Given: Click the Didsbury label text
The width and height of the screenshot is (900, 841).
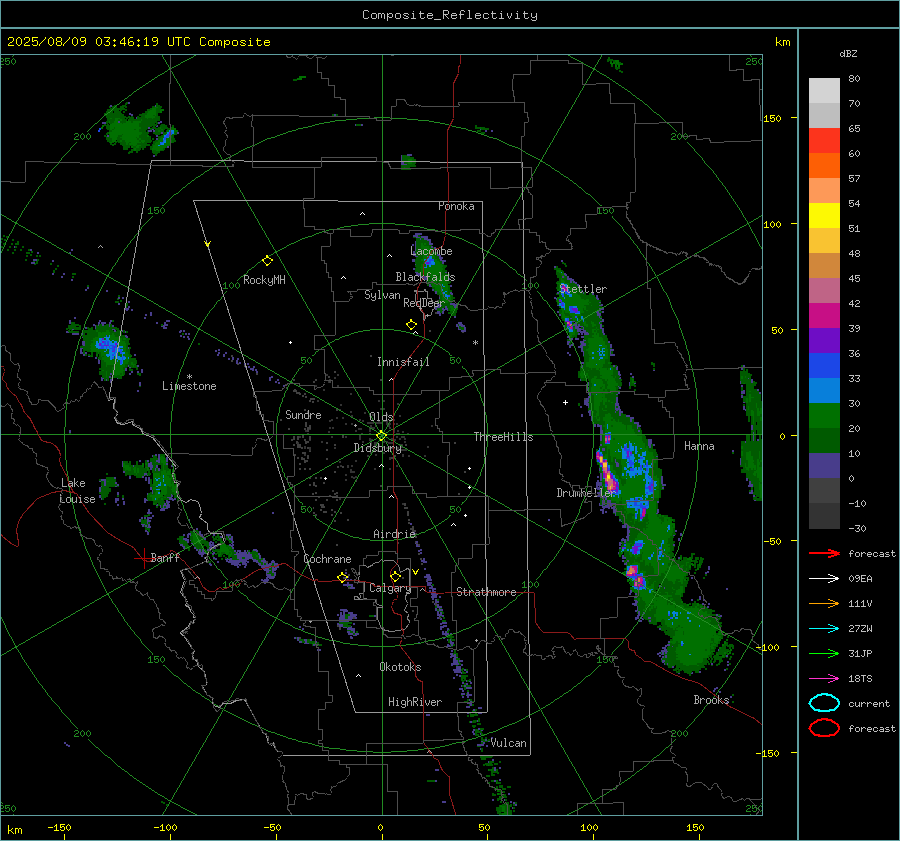Looking at the screenshot, I should click(378, 448).
